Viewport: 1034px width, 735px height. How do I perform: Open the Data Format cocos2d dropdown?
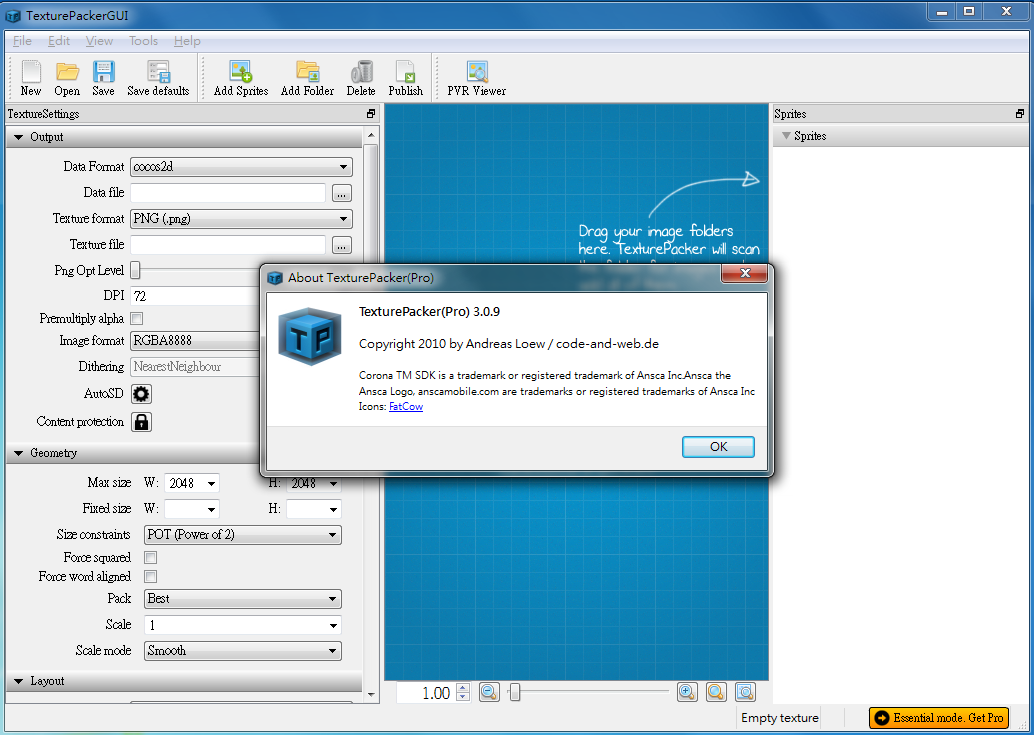[241, 167]
